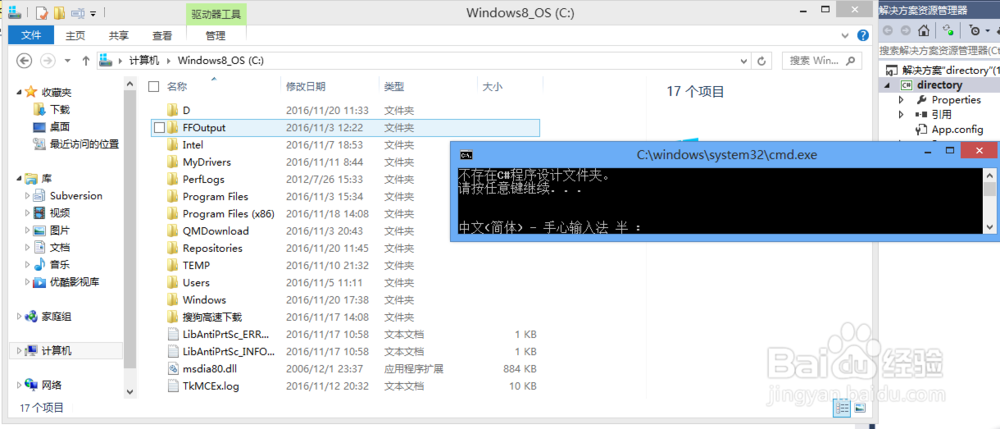Screen dimensions: 1000x429
Task: Open the Customize Quick Access Toolbar arrow
Action: pos(93,13)
